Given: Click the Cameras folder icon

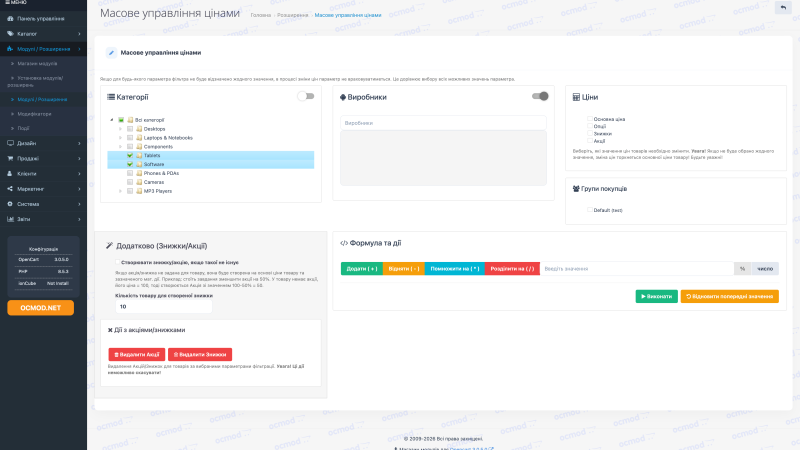Looking at the screenshot, I should [139, 182].
